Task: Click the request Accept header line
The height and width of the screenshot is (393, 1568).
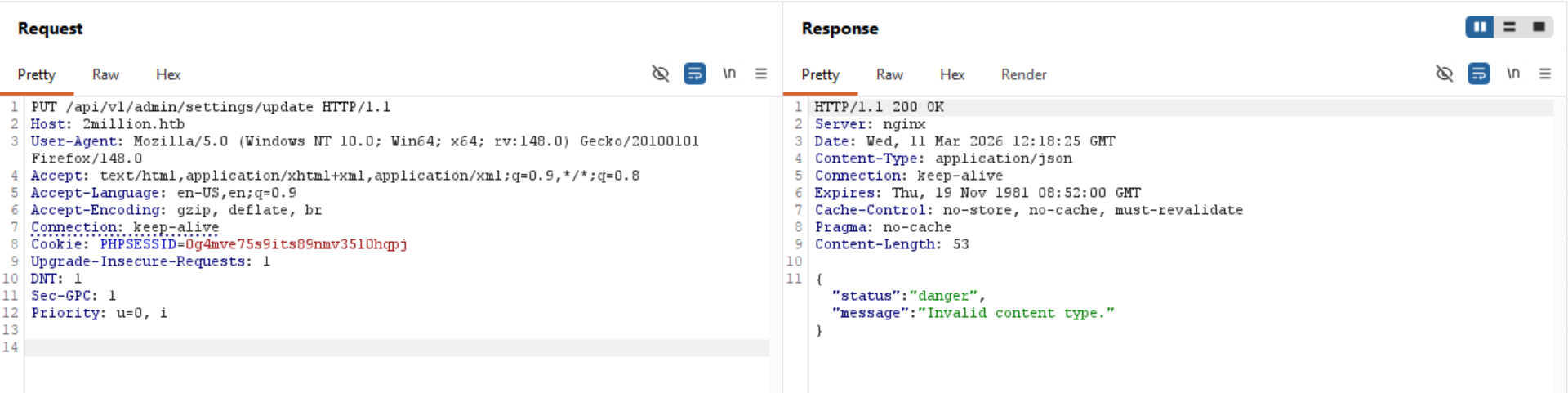Action: tap(335, 176)
